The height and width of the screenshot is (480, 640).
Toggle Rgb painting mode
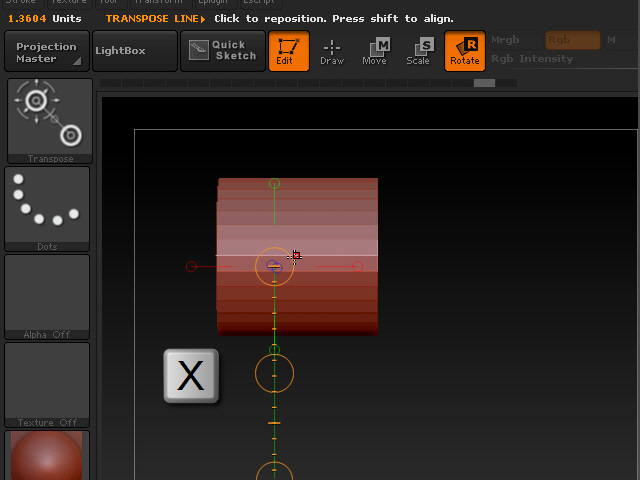coord(573,40)
